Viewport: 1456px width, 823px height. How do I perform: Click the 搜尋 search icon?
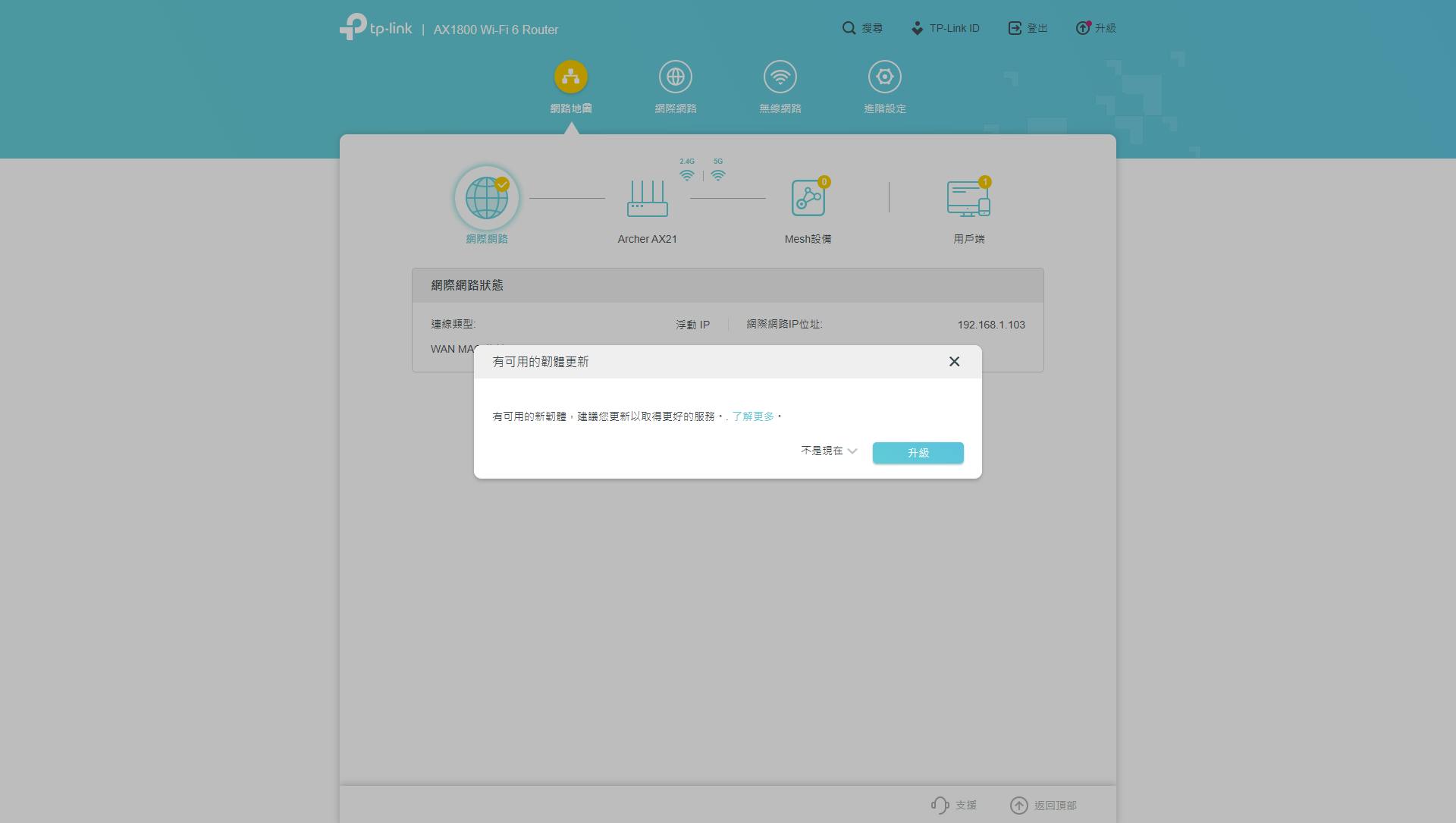(849, 28)
